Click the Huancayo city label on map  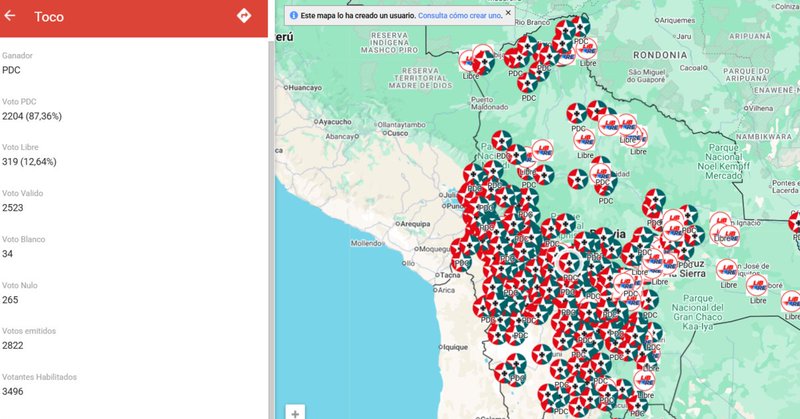(305, 88)
